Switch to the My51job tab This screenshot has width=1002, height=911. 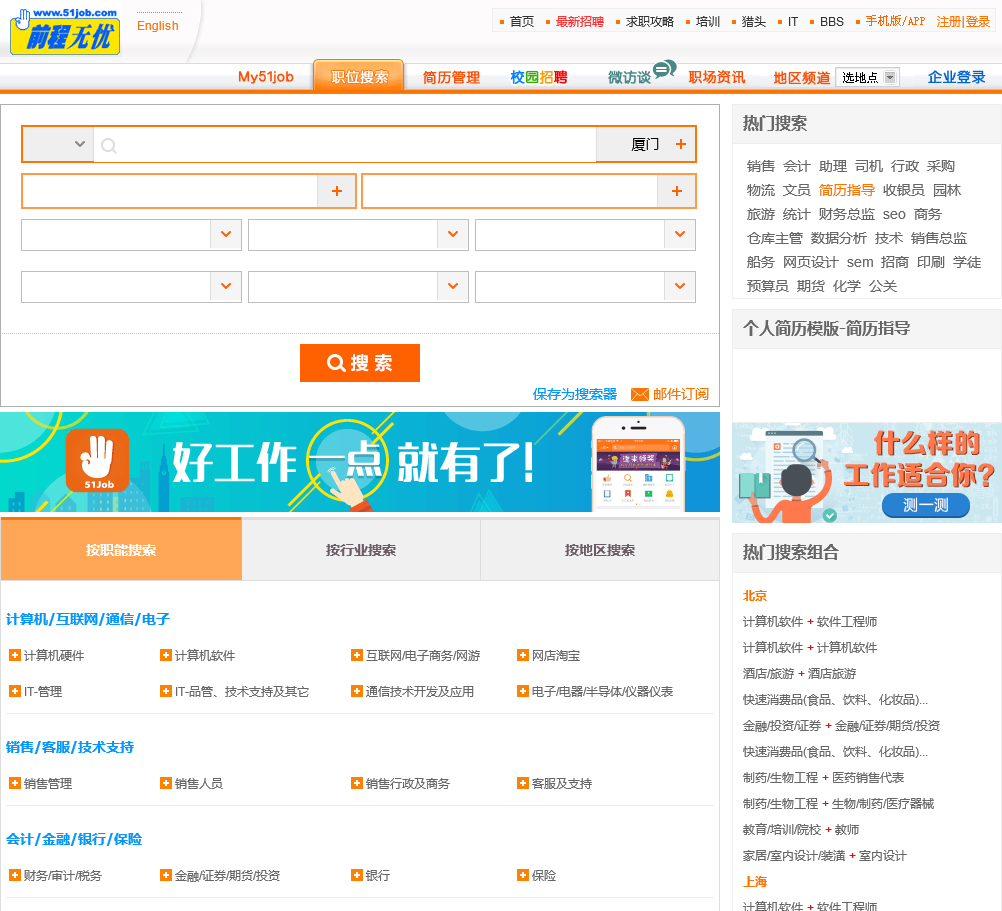pyautogui.click(x=266, y=77)
